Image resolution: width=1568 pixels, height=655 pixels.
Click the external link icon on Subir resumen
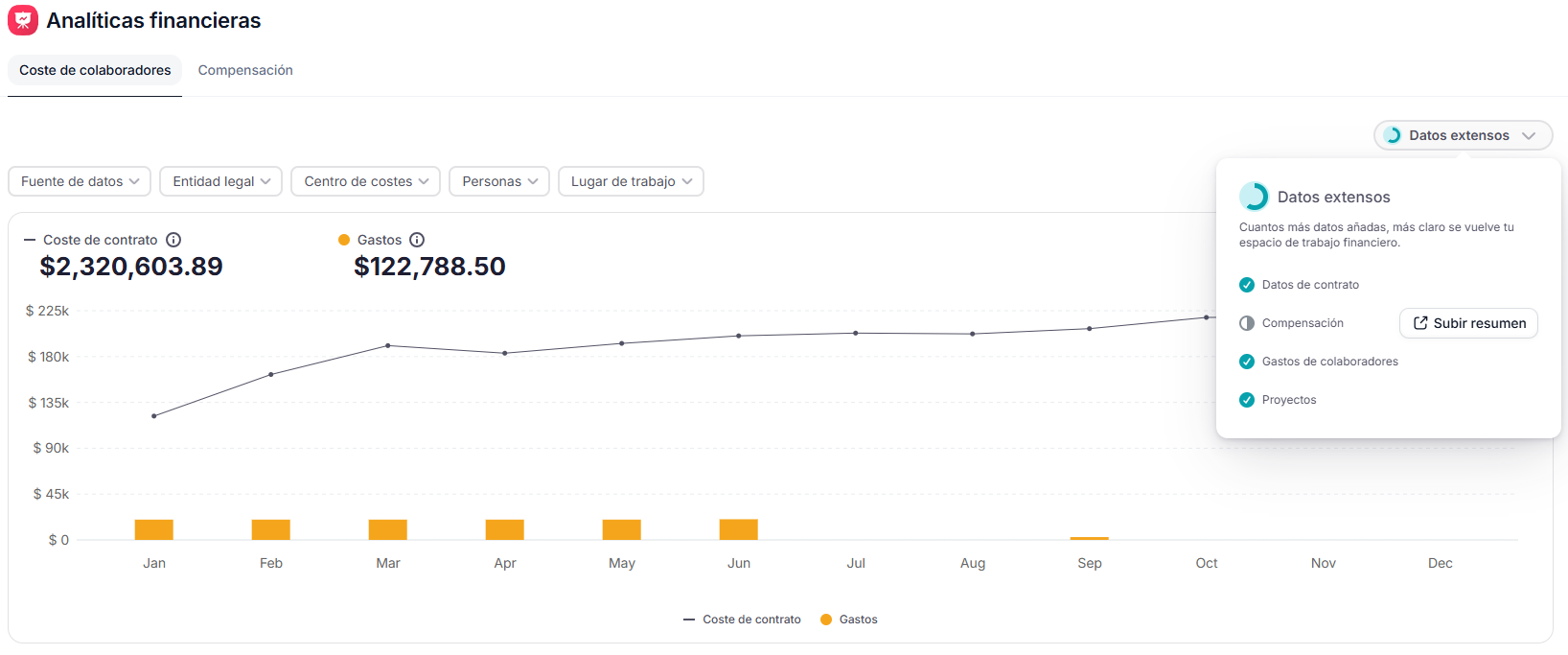click(x=1420, y=323)
